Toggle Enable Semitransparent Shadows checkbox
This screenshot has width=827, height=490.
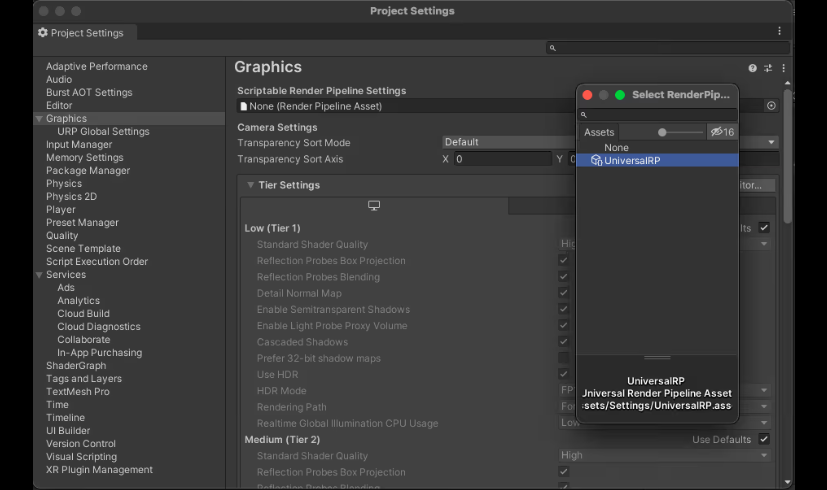click(x=563, y=309)
